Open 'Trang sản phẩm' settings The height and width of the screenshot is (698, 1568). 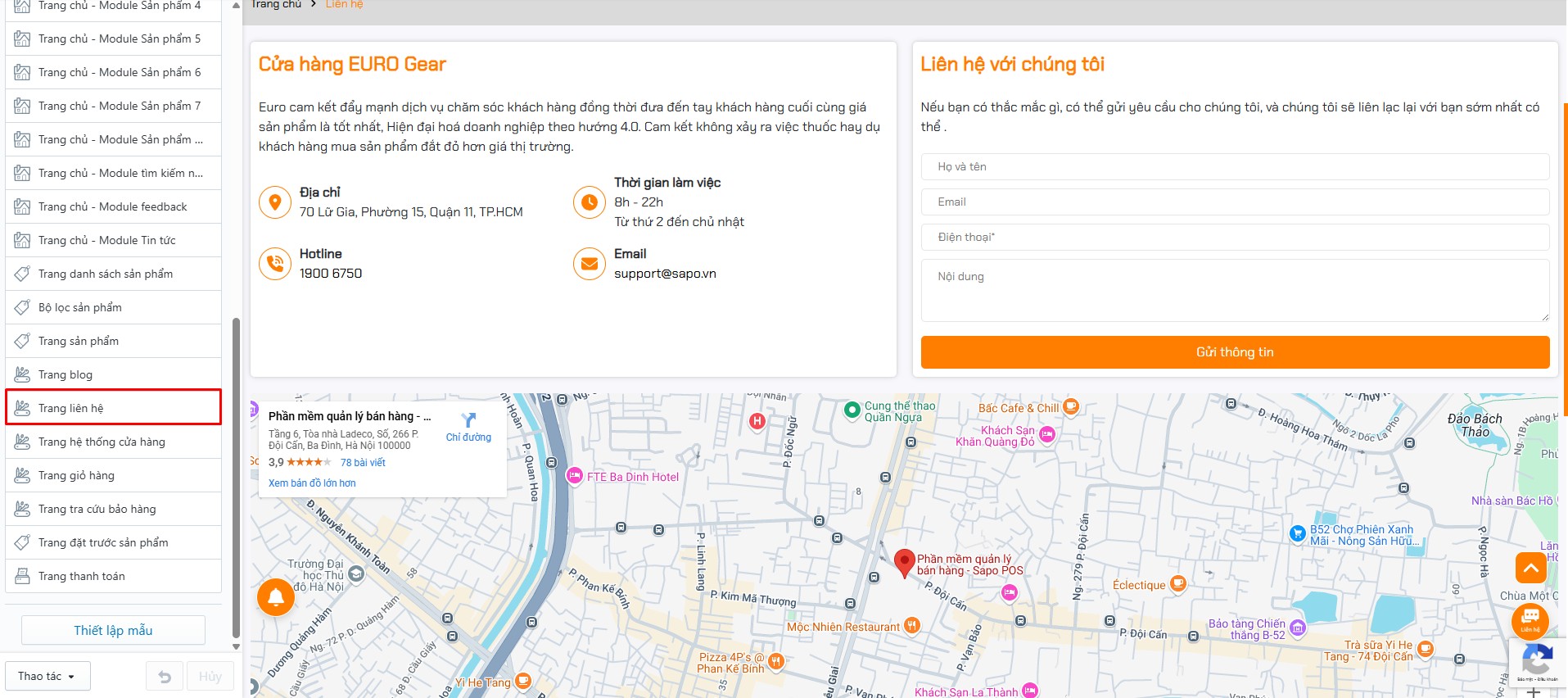coord(113,341)
